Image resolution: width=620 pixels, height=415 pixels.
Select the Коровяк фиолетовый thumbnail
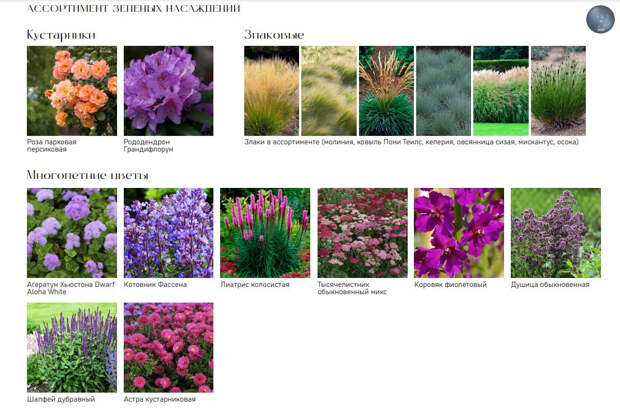point(459,233)
